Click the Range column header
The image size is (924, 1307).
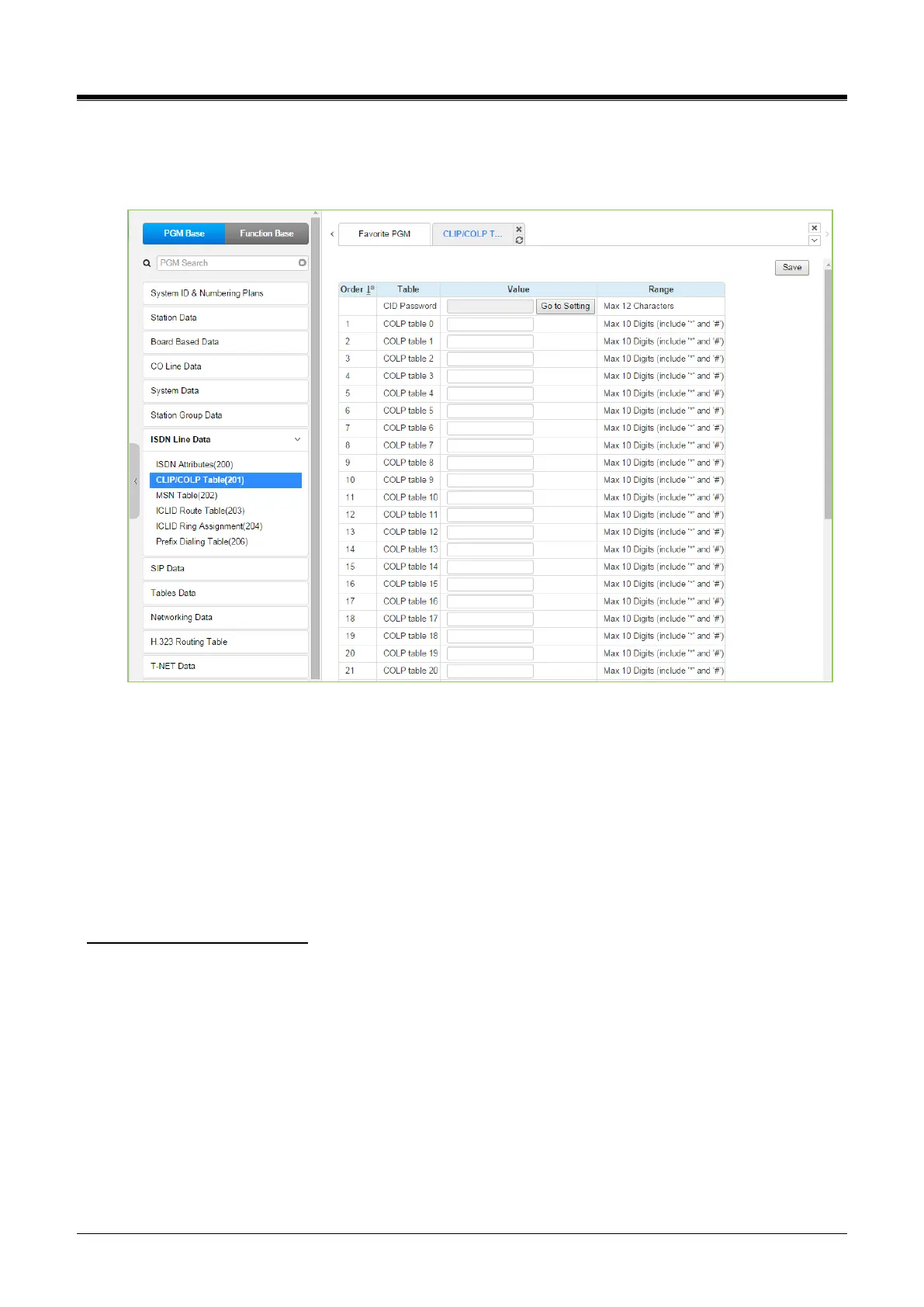pos(661,289)
